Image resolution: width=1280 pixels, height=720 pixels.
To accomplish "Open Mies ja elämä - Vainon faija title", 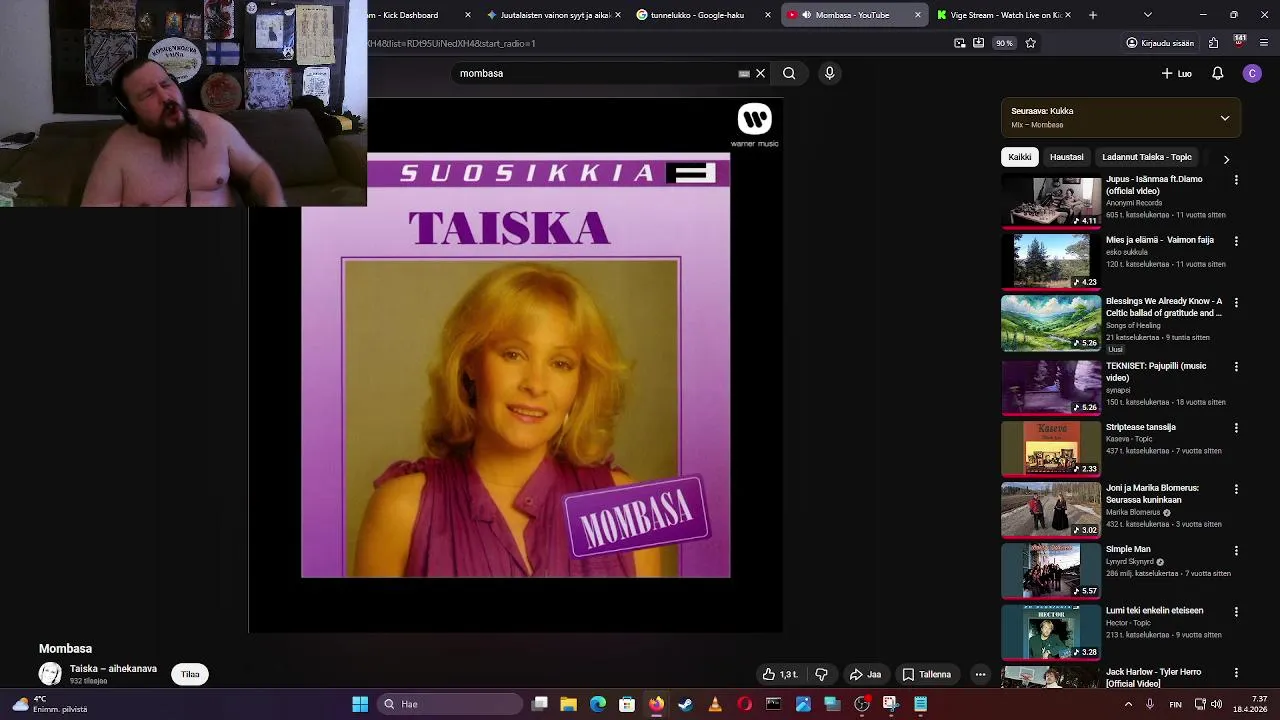I will (x=1160, y=240).
